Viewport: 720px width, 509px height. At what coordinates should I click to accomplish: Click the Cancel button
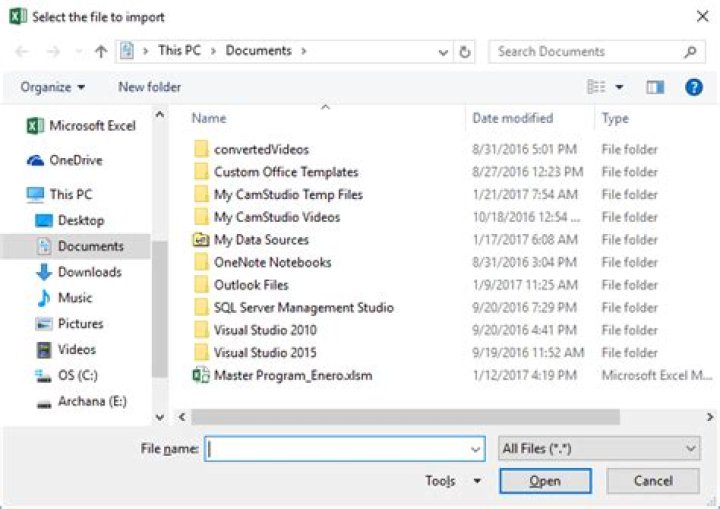[x=653, y=481]
